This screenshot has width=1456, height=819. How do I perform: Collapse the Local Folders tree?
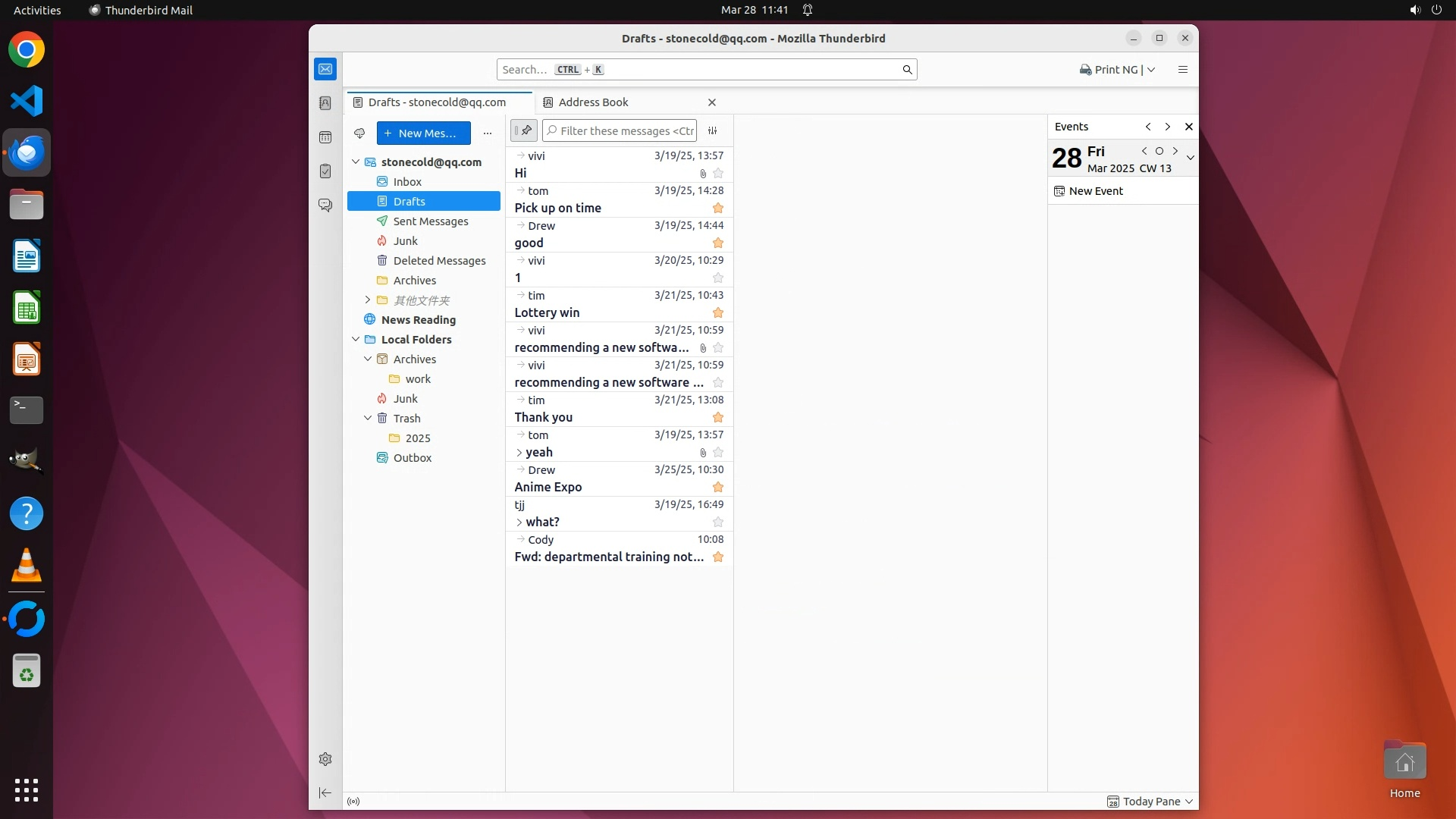(x=356, y=340)
